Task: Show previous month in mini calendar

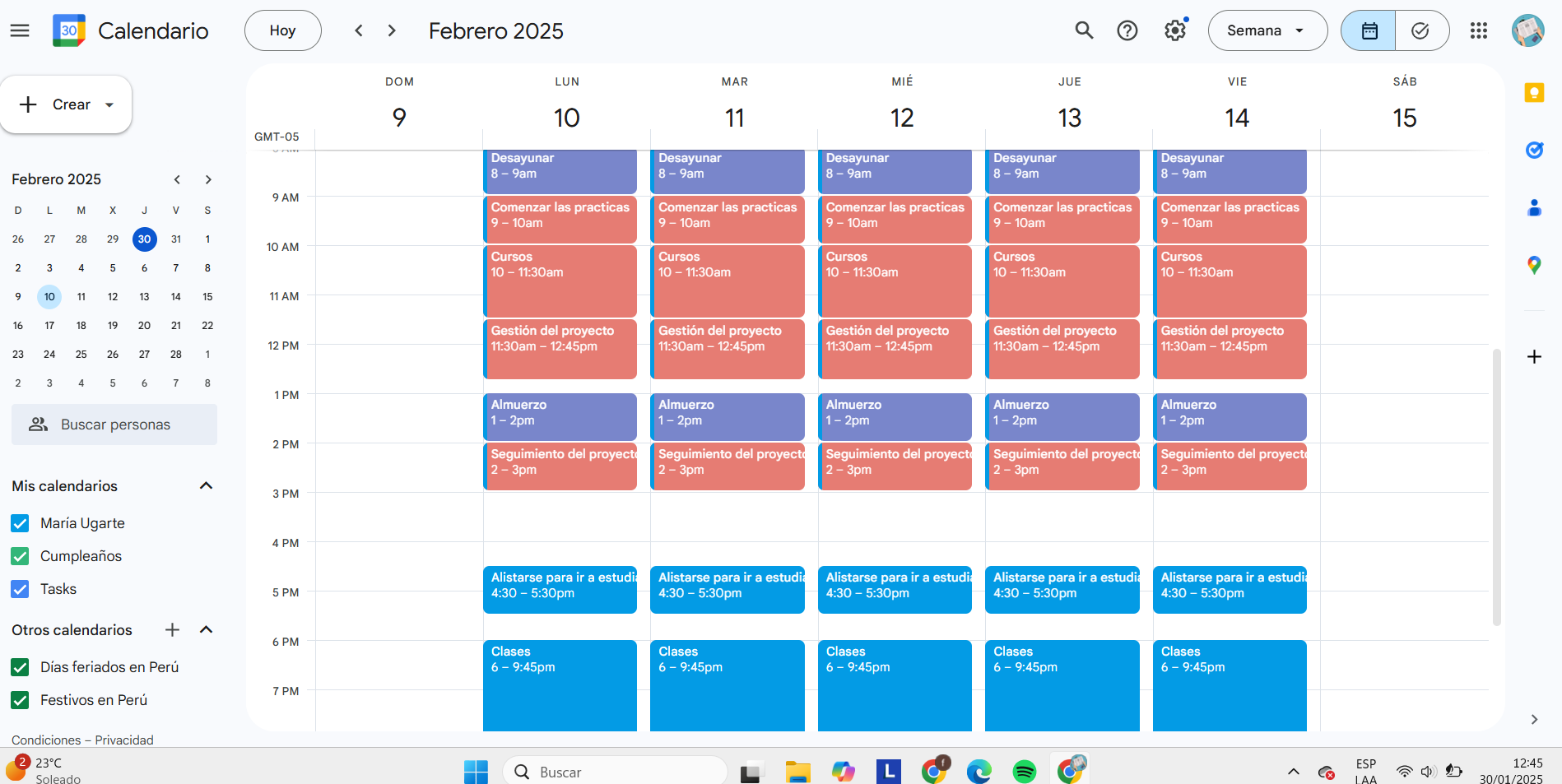Action: click(x=177, y=179)
